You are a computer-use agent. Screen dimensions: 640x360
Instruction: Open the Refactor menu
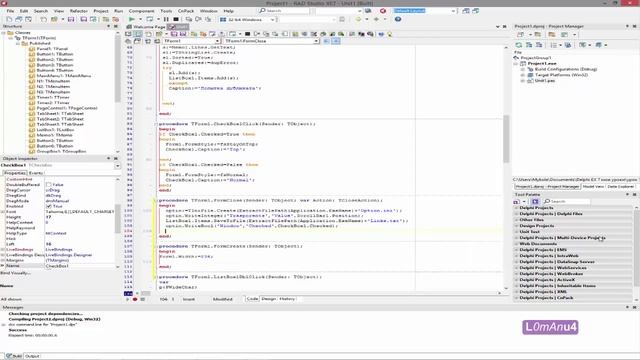78,11
